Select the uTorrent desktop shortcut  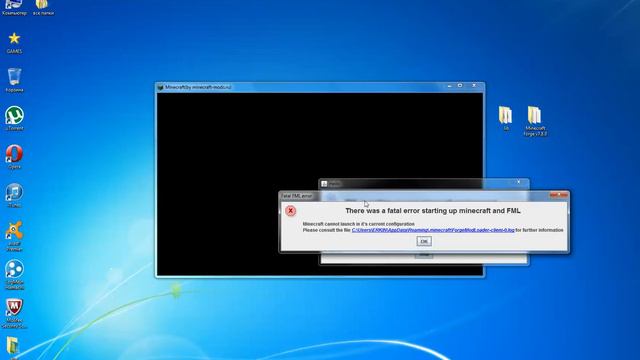[14, 118]
